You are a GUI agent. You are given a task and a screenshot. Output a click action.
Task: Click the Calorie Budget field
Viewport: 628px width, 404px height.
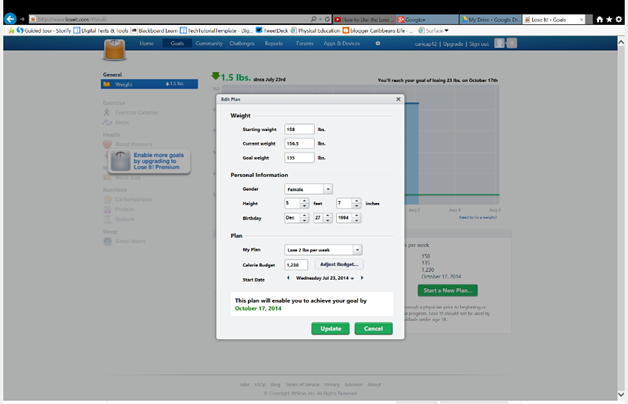coord(296,265)
